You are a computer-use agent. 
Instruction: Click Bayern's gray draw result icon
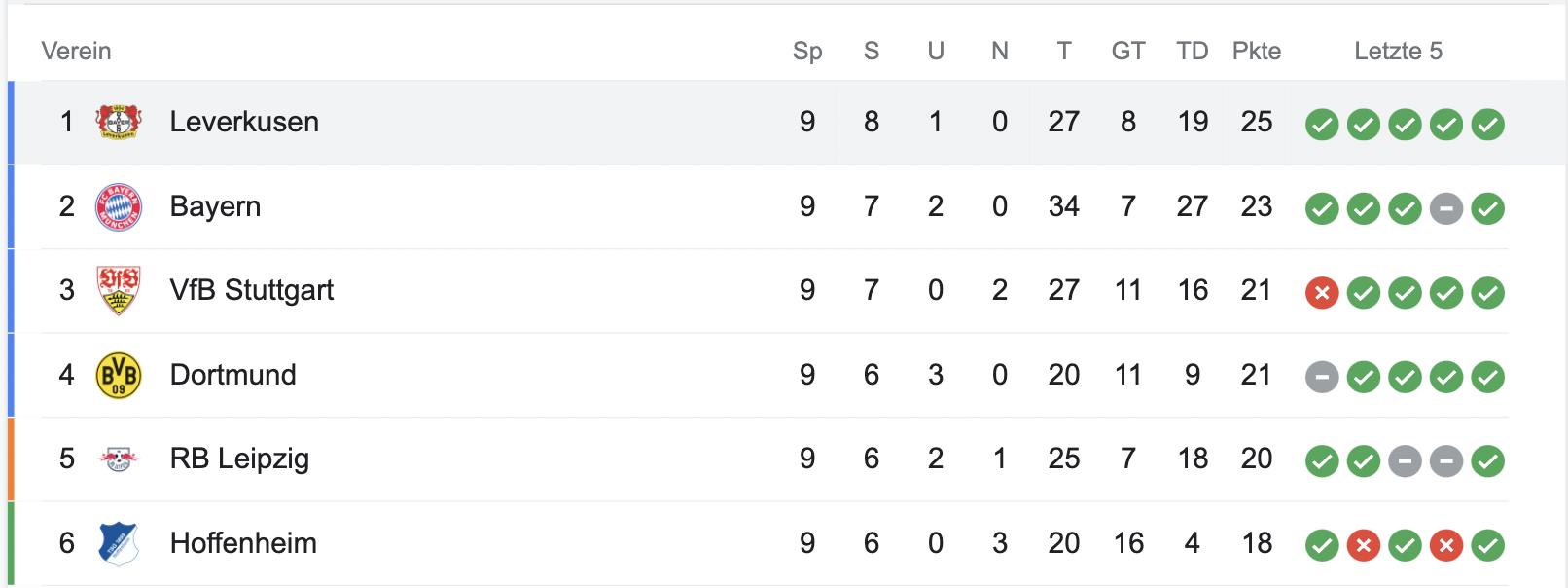pos(1446,208)
